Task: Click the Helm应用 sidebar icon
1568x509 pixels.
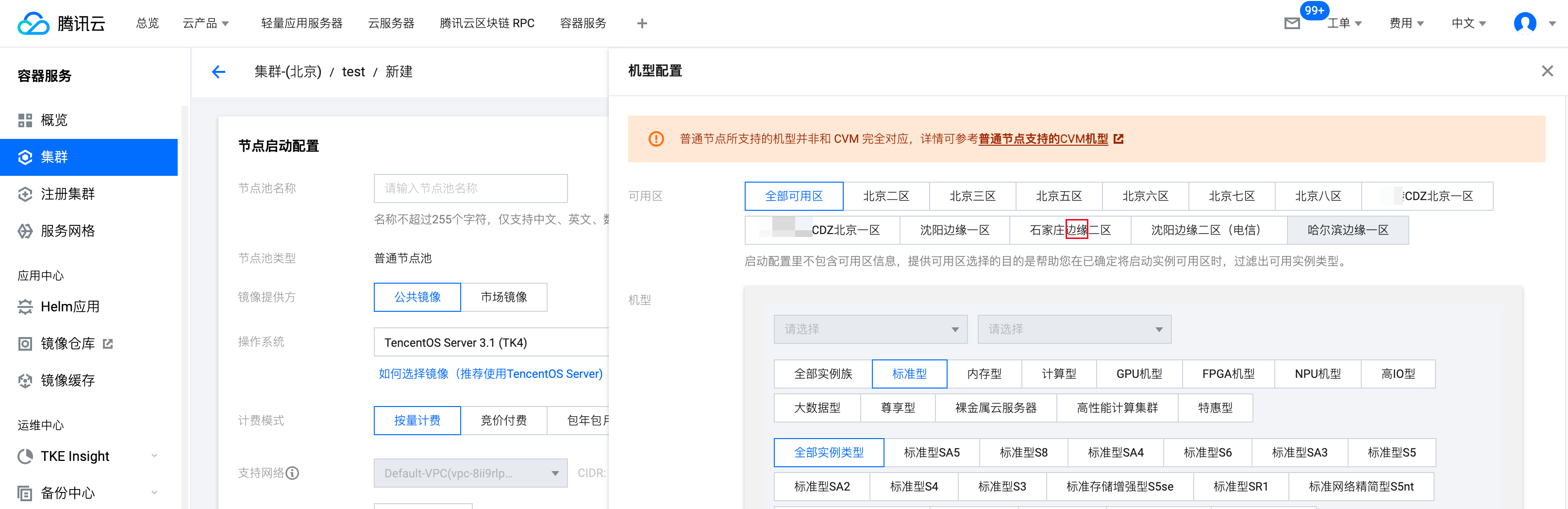Action: [x=25, y=306]
